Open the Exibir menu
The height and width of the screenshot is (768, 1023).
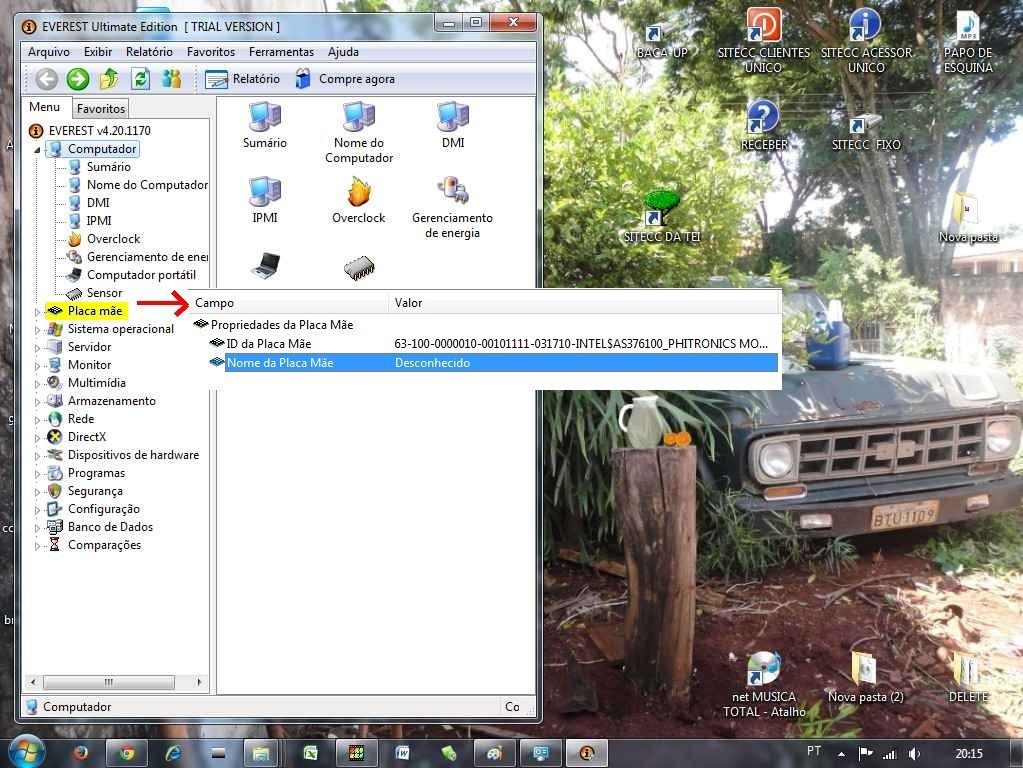pyautogui.click(x=98, y=52)
